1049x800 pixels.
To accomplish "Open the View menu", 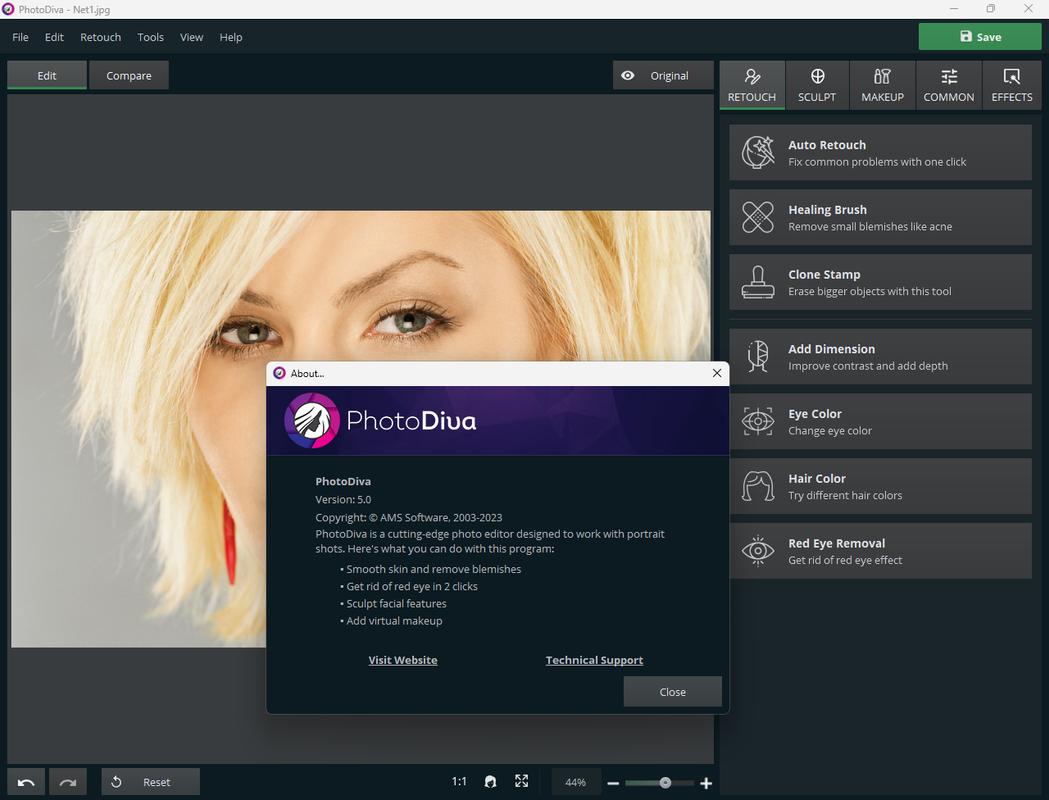I will (x=191, y=37).
